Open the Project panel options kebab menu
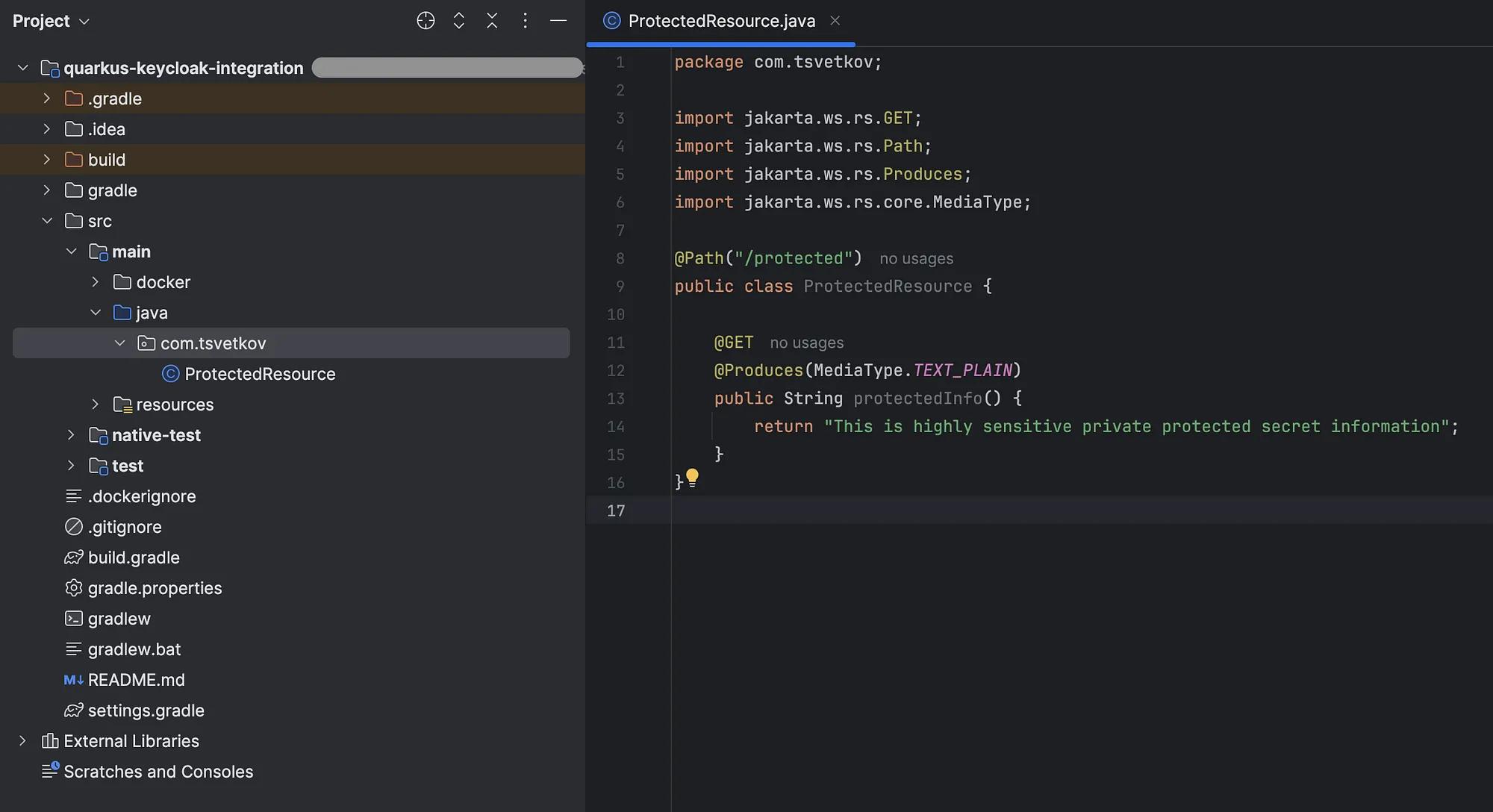Screen dimensions: 1493x812 (526, 21)
